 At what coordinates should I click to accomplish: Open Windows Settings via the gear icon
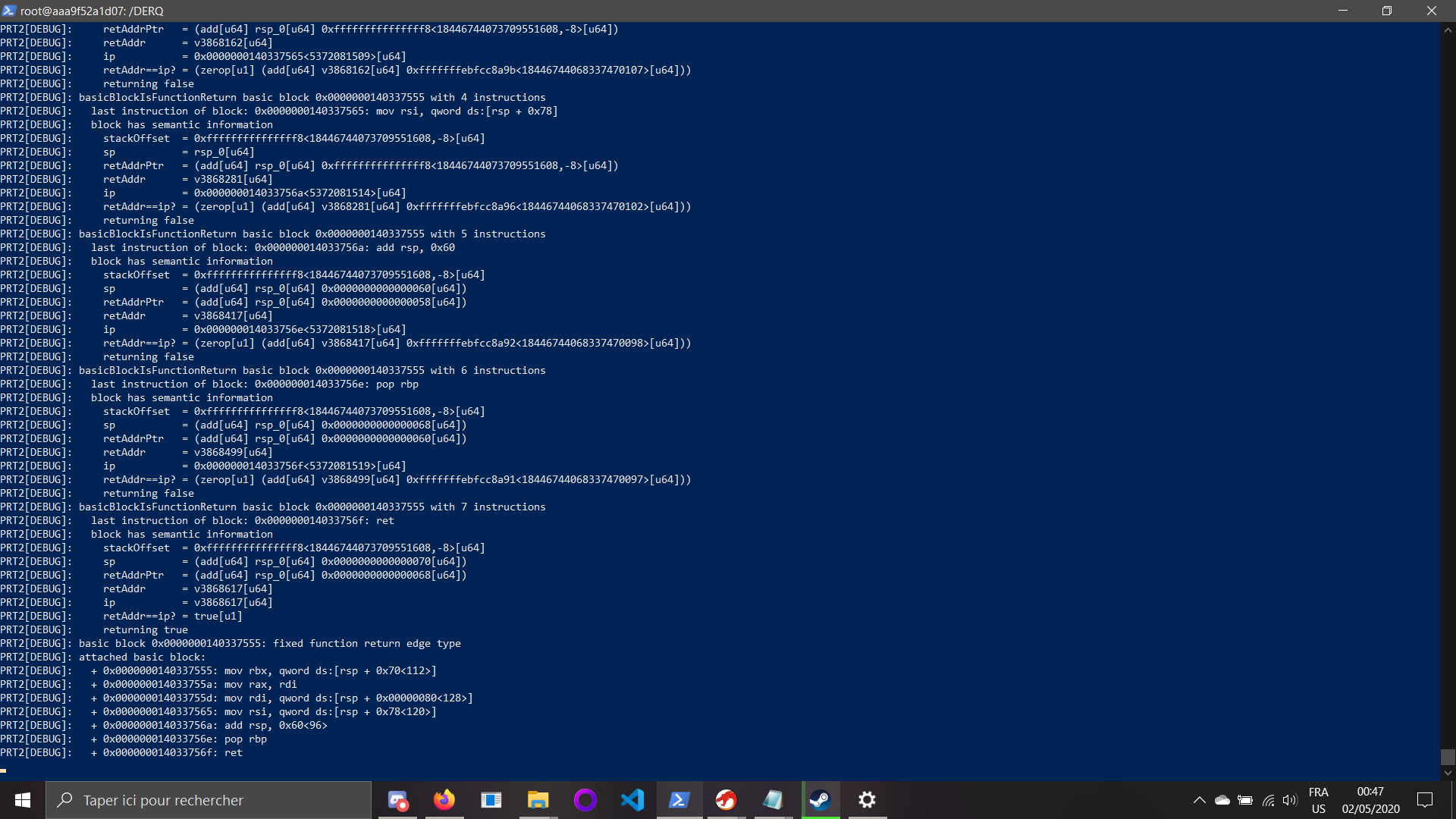click(867, 799)
